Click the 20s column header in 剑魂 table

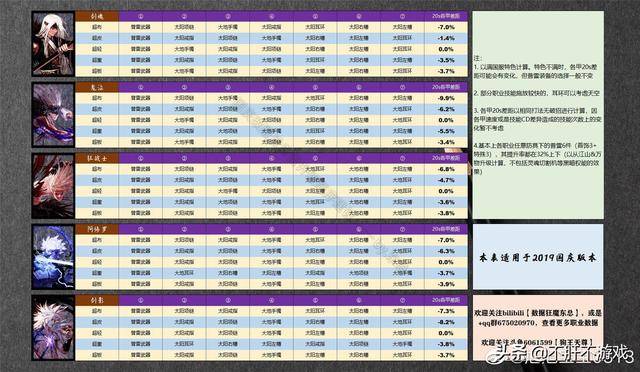tap(446, 16)
